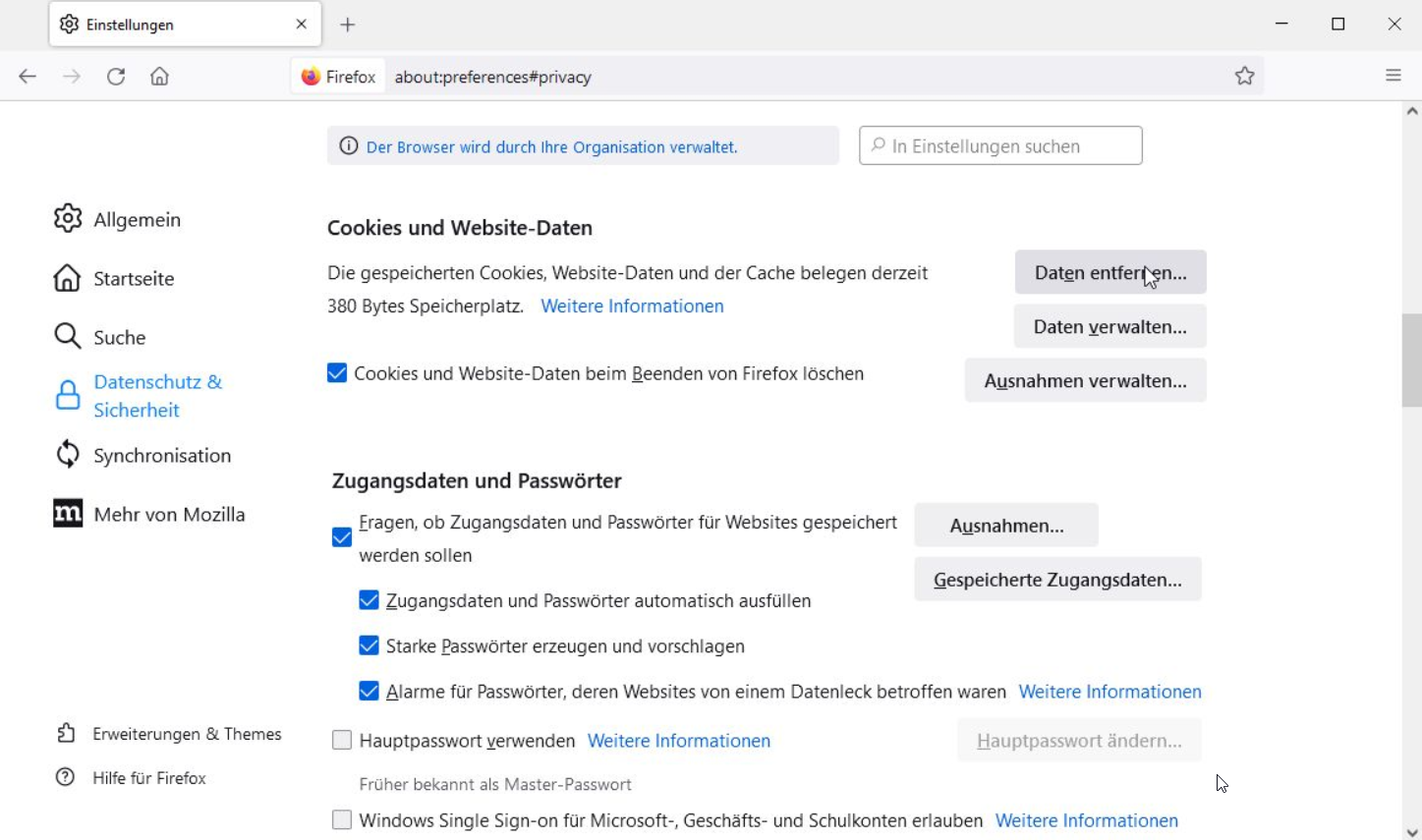1422x840 pixels.
Task: Click the Erweiterungen puzzle icon
Action: click(x=66, y=733)
